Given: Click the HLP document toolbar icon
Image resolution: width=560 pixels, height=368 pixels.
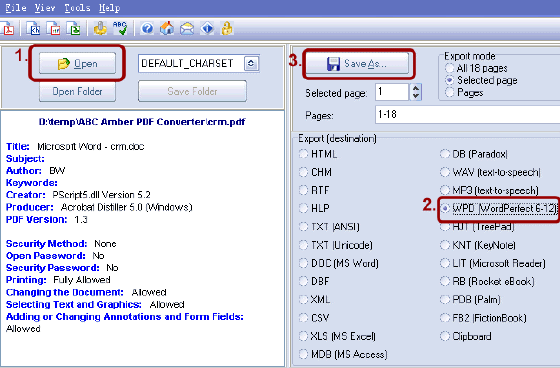Looking at the screenshot, I should pyautogui.click(x=54, y=29).
